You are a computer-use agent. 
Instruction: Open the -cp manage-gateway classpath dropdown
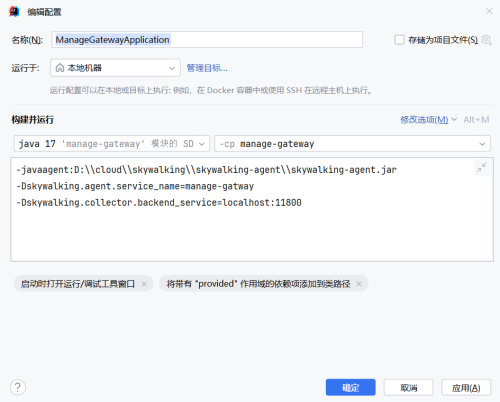(352, 144)
